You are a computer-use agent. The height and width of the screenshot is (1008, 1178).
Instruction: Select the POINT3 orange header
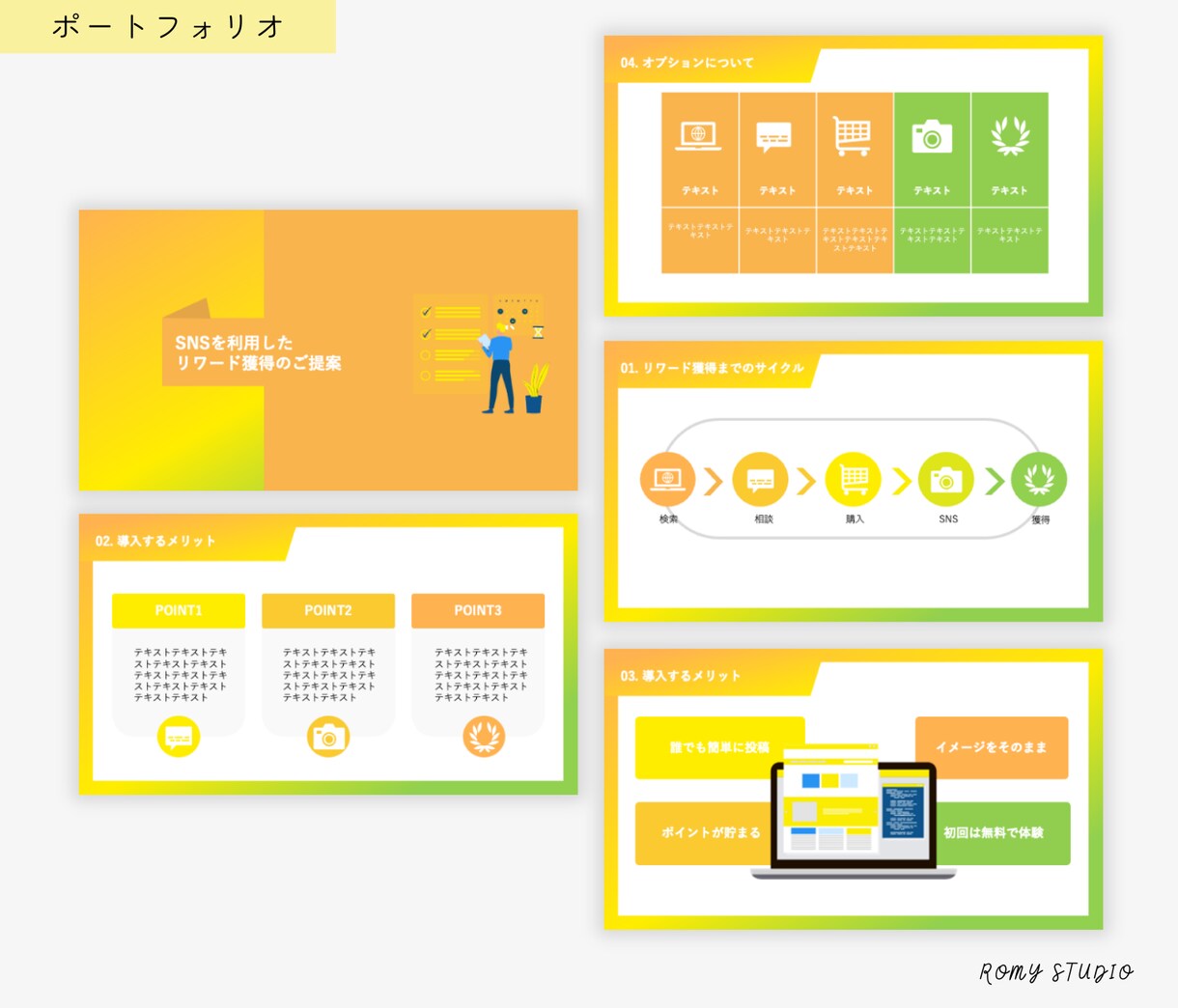(478, 610)
